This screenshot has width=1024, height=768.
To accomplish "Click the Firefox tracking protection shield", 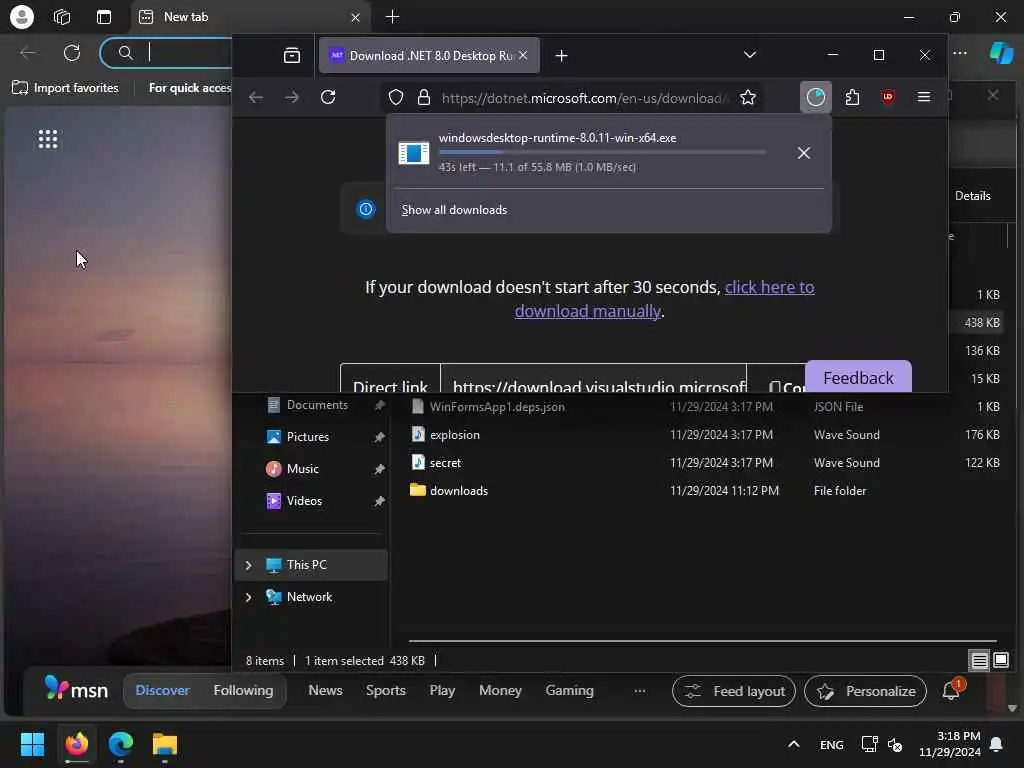I will tap(396, 98).
